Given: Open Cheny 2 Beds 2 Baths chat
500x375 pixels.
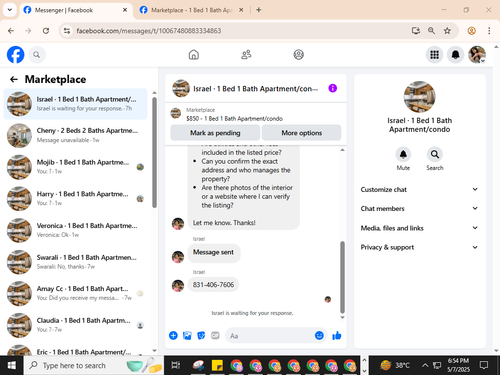Looking at the screenshot, I should [75, 135].
